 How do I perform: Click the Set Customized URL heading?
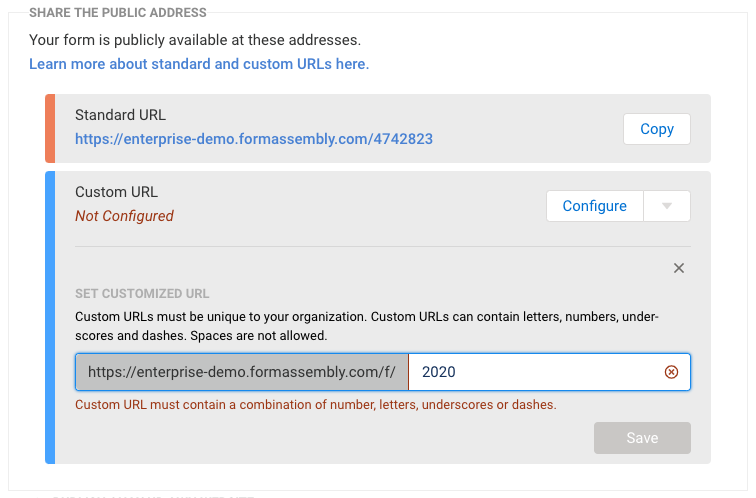click(x=142, y=294)
